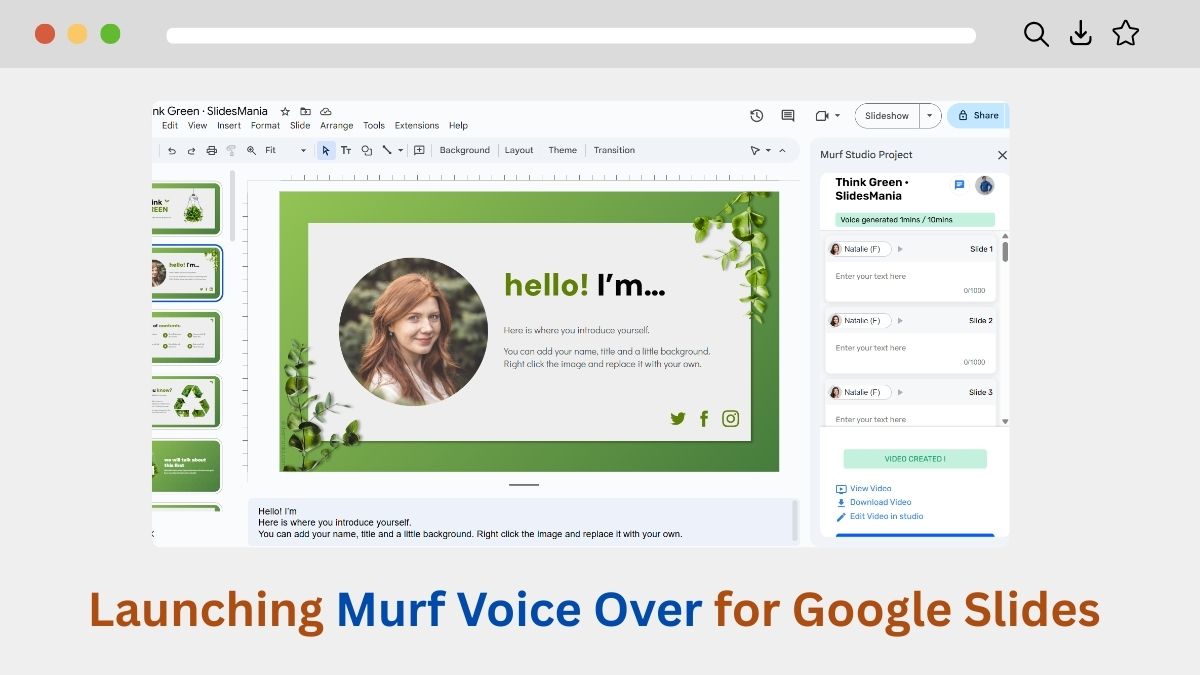Screen dimensions: 1200x675
Task: Click the browser search magnifier icon
Action: (1036, 34)
